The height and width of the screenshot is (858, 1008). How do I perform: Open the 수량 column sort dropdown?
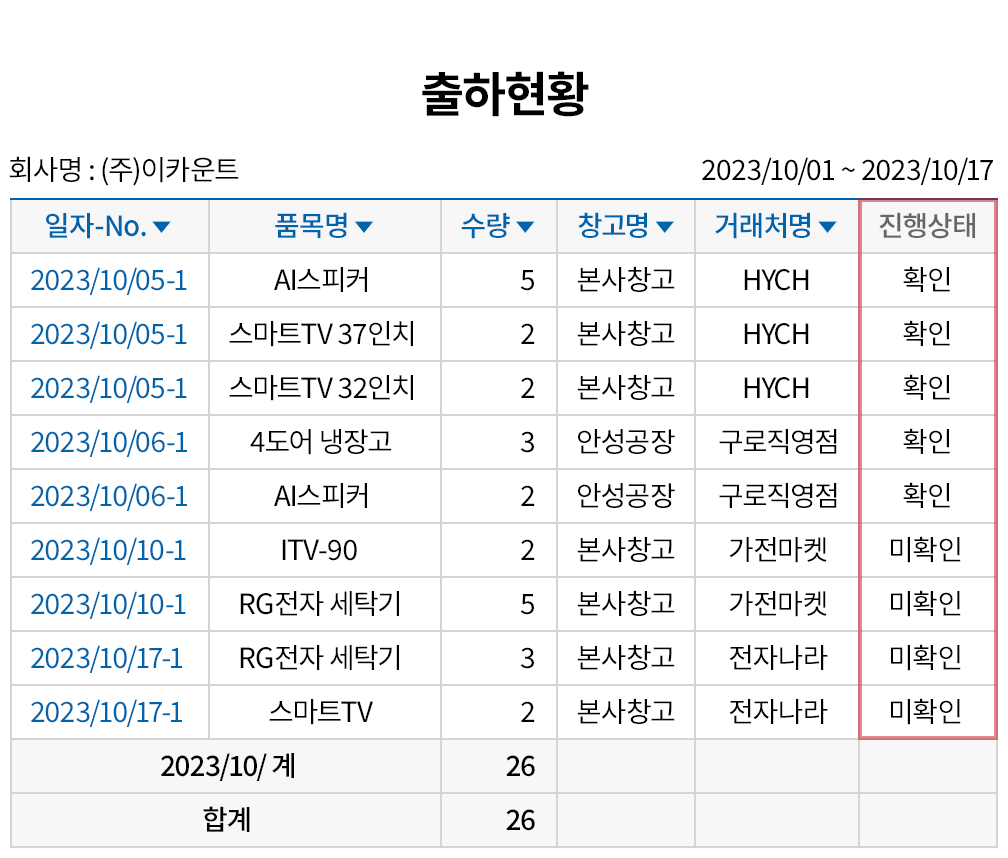pos(525,228)
